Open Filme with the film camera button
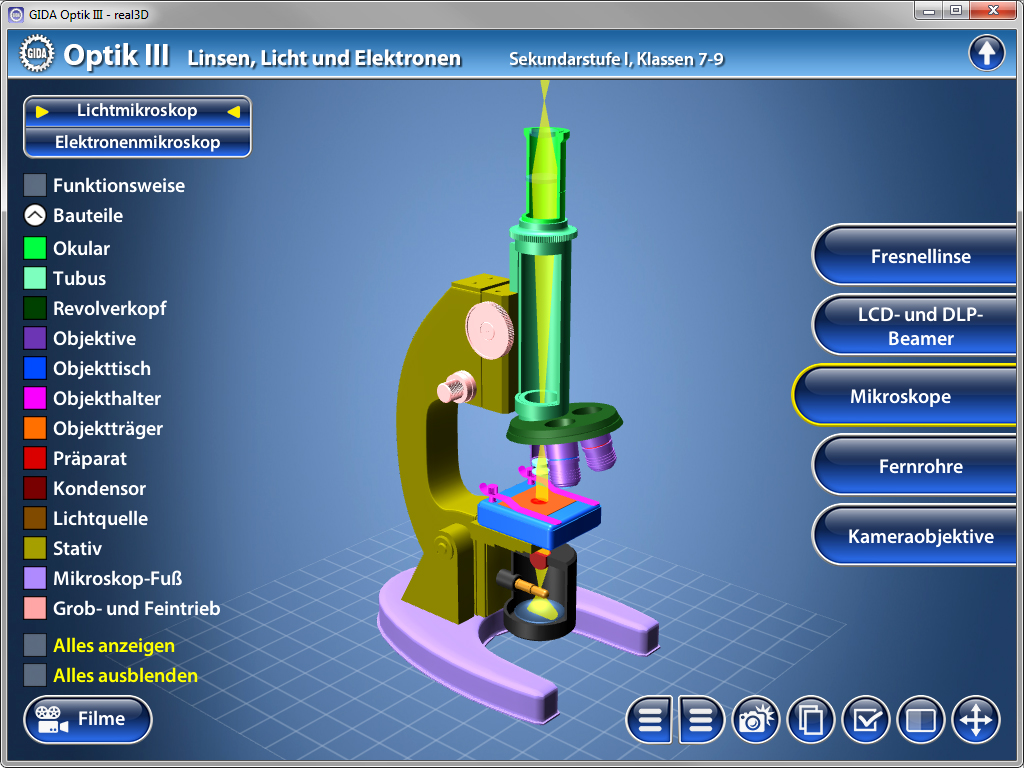1024x768 pixels. pos(88,719)
